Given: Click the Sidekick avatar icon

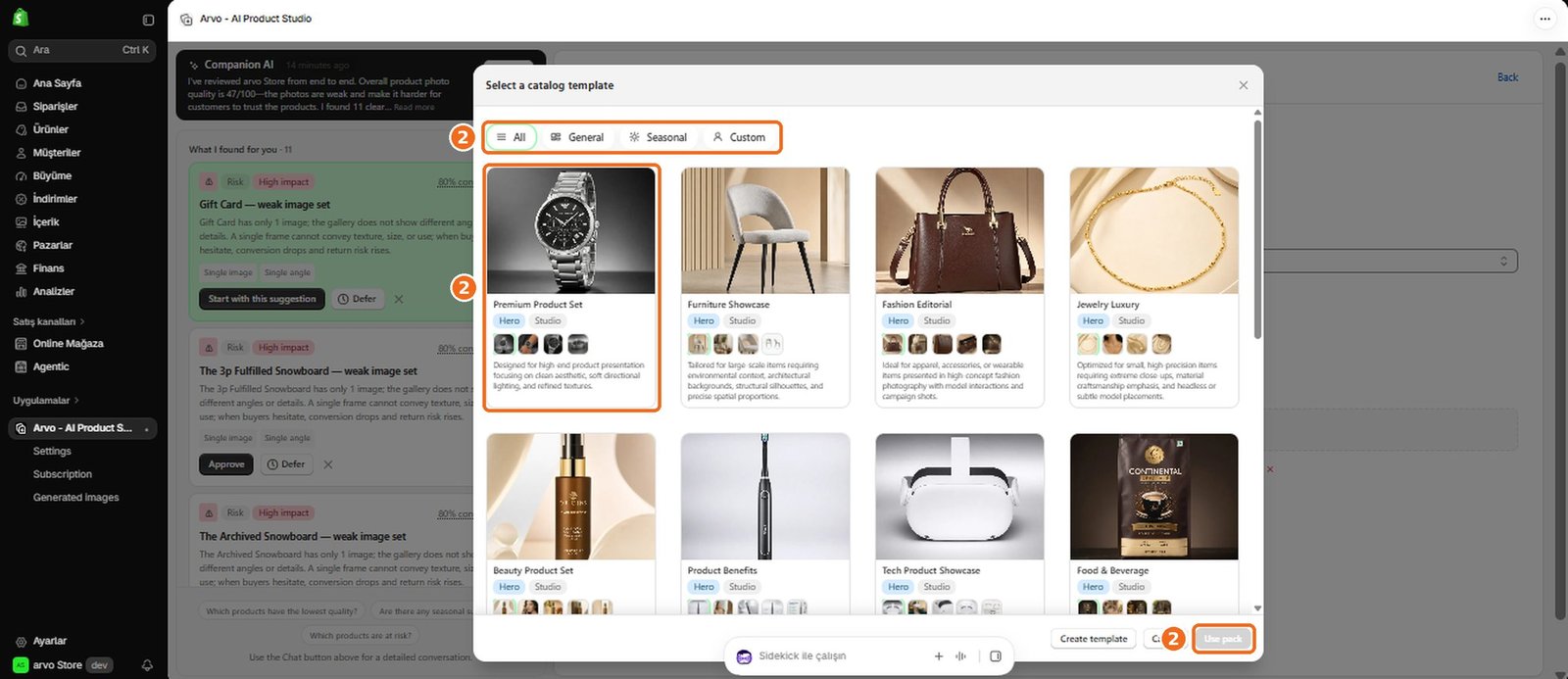Looking at the screenshot, I should tap(744, 656).
